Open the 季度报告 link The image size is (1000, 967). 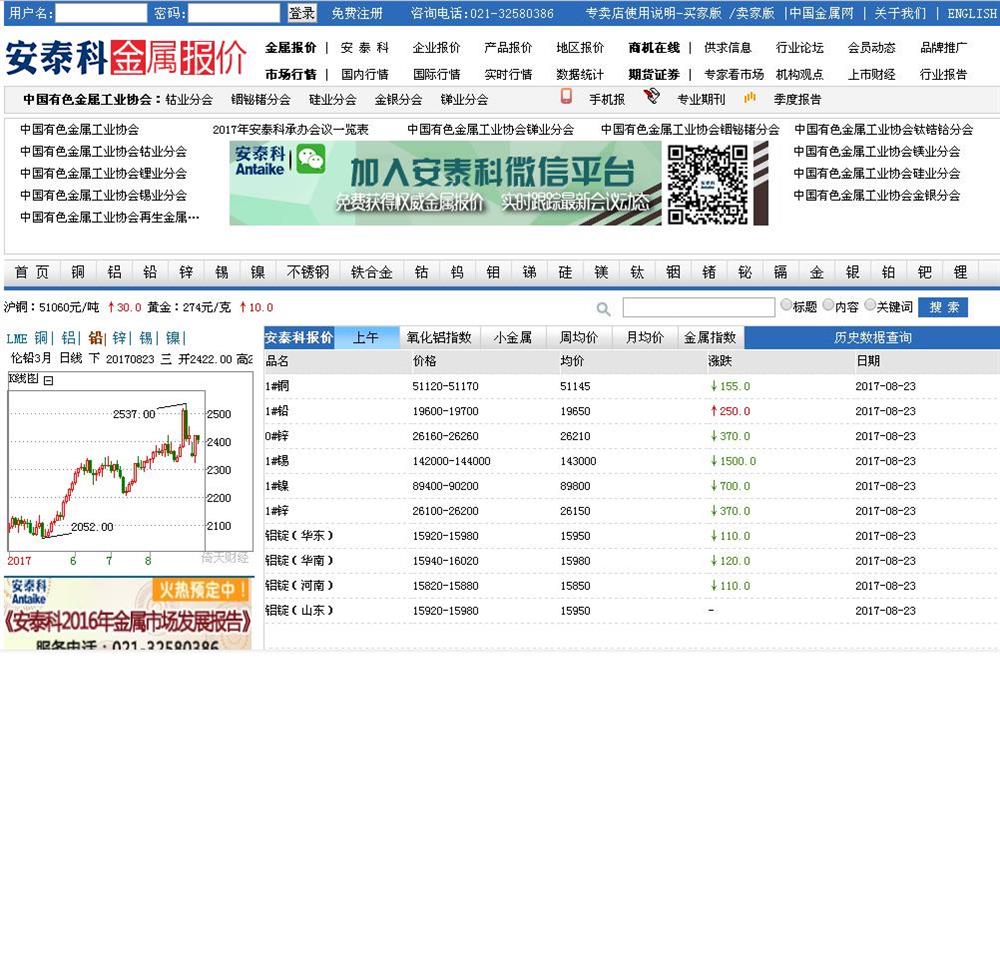[797, 100]
